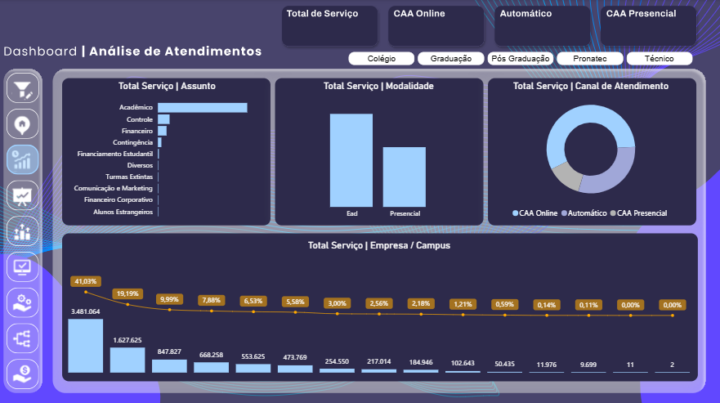
Task: Open the hierarchy flowchart icon page
Action: [22, 339]
